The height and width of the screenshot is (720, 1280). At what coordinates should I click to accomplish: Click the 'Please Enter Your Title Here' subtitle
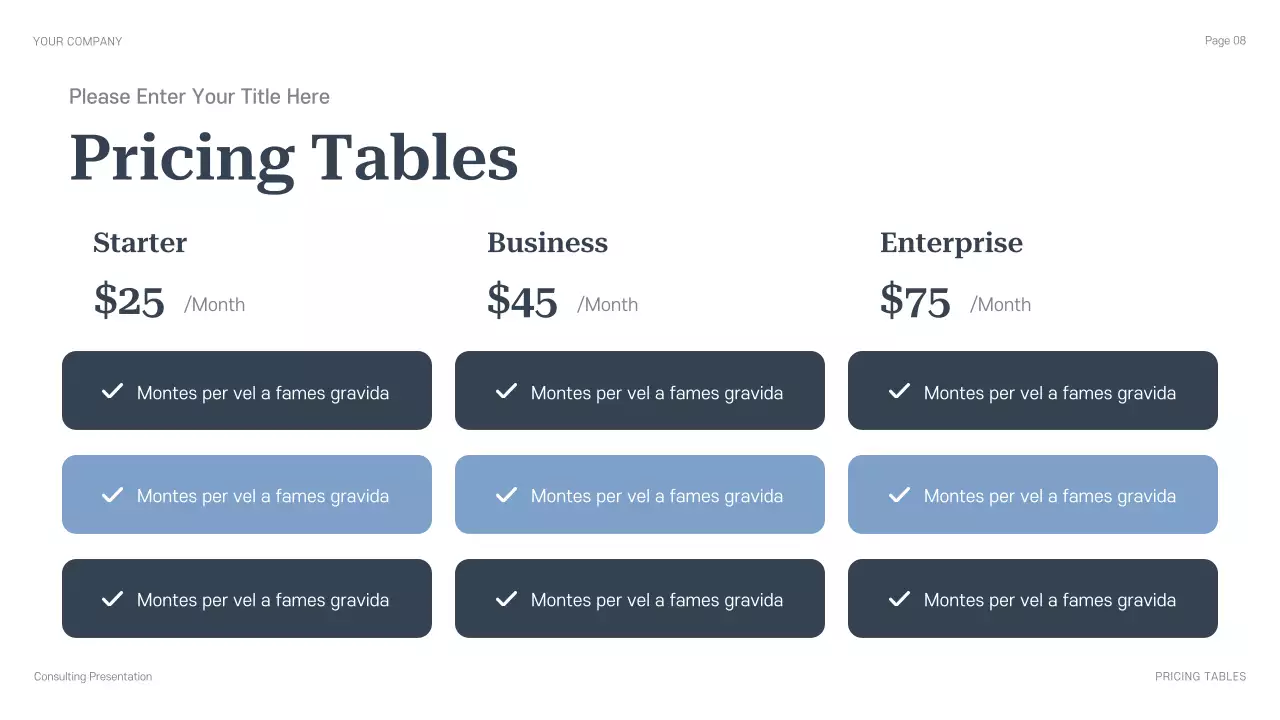click(199, 97)
